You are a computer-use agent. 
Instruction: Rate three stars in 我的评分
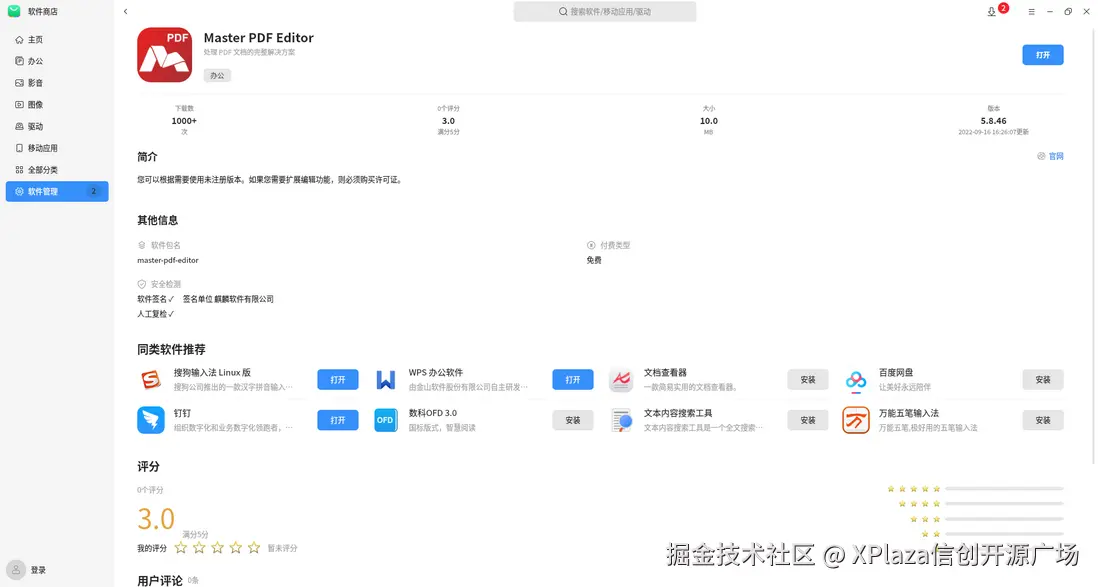217,548
